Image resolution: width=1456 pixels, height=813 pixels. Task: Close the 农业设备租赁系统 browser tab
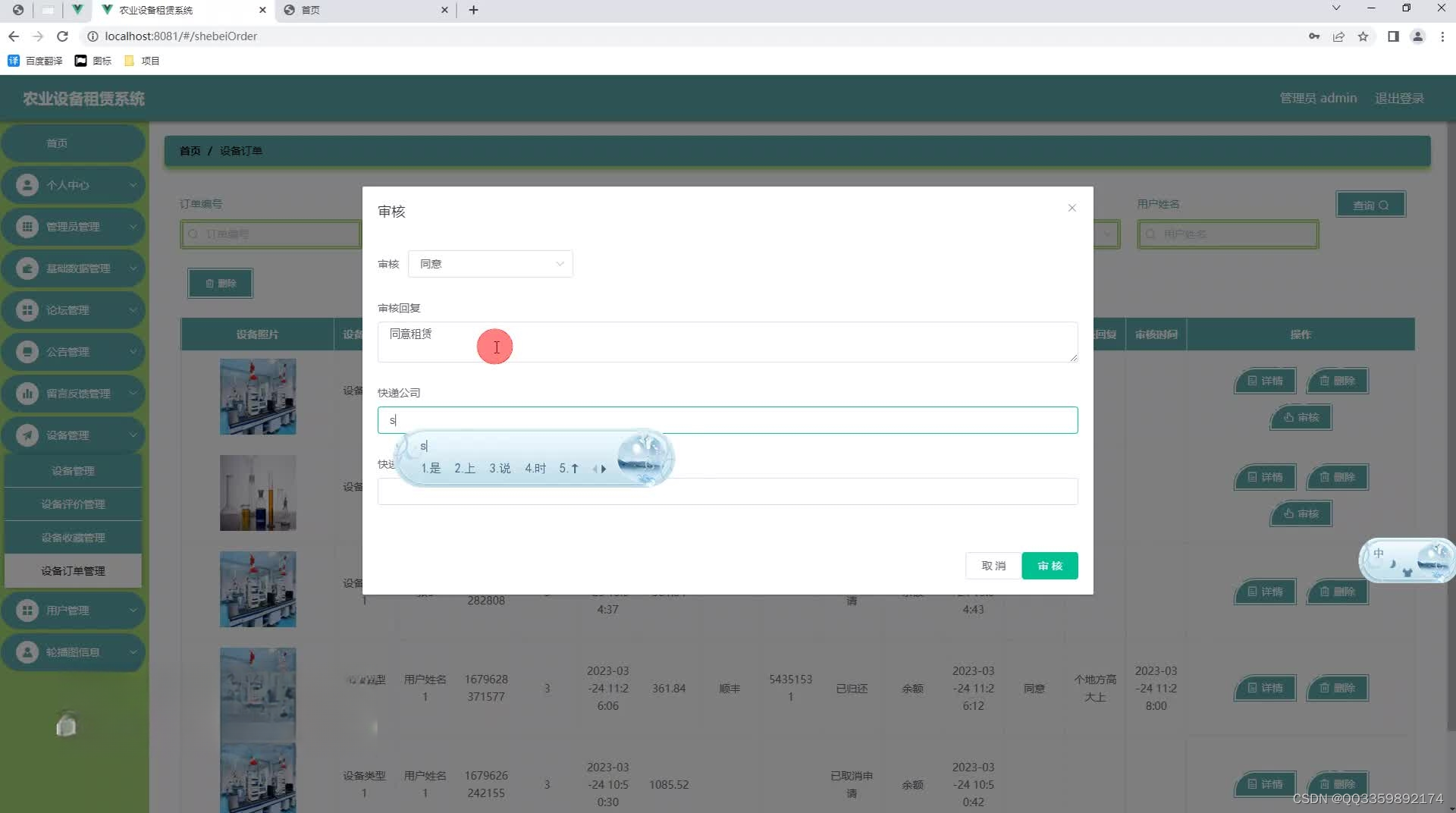pyautogui.click(x=262, y=10)
